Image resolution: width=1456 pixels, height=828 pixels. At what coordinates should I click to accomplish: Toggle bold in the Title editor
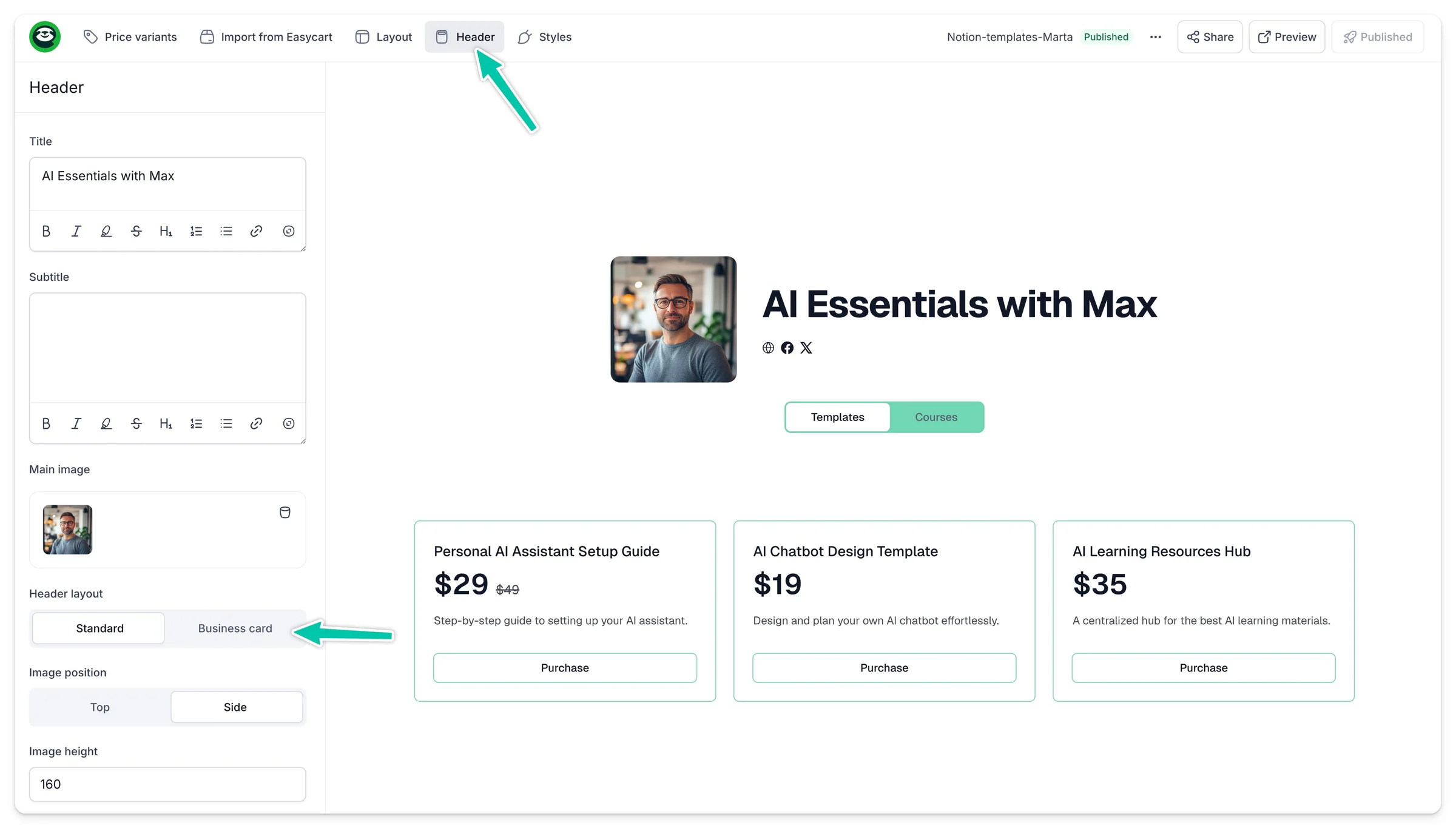coord(46,231)
